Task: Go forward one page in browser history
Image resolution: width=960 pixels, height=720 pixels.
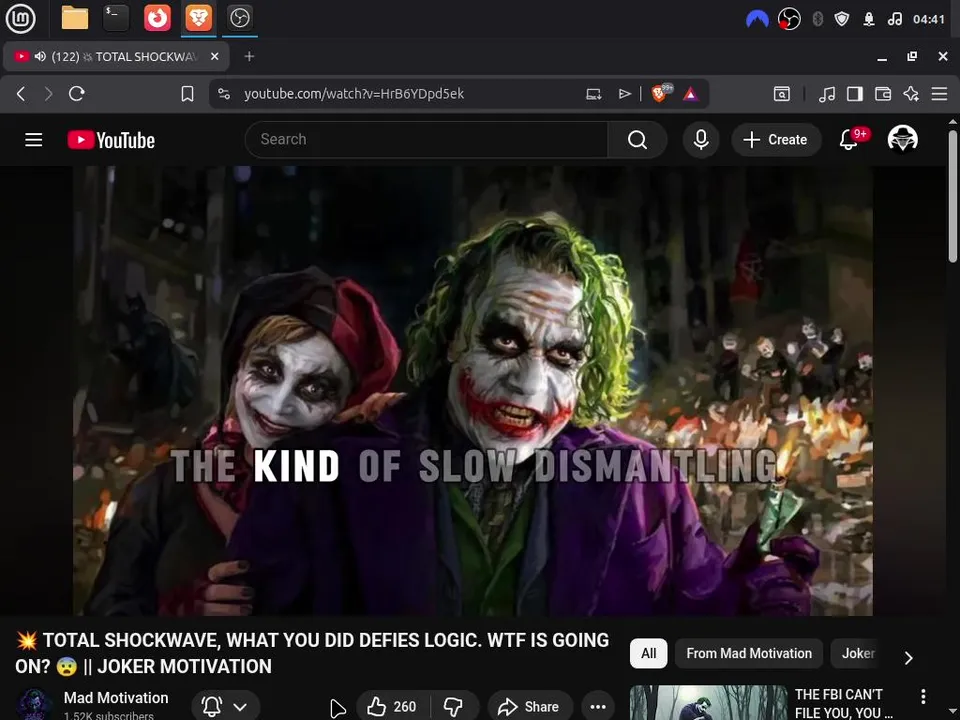Action: tap(48, 94)
